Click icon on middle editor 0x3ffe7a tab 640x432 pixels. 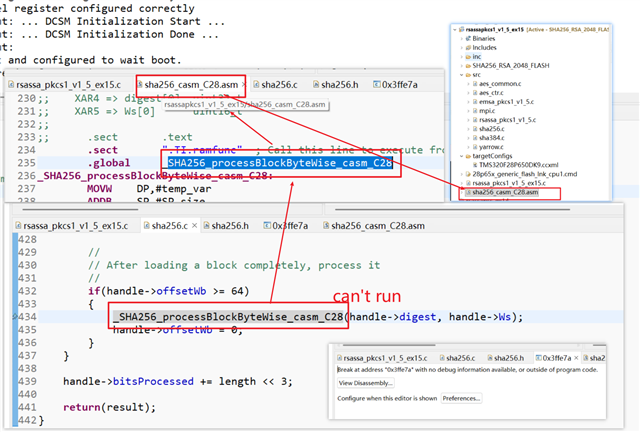(267, 225)
